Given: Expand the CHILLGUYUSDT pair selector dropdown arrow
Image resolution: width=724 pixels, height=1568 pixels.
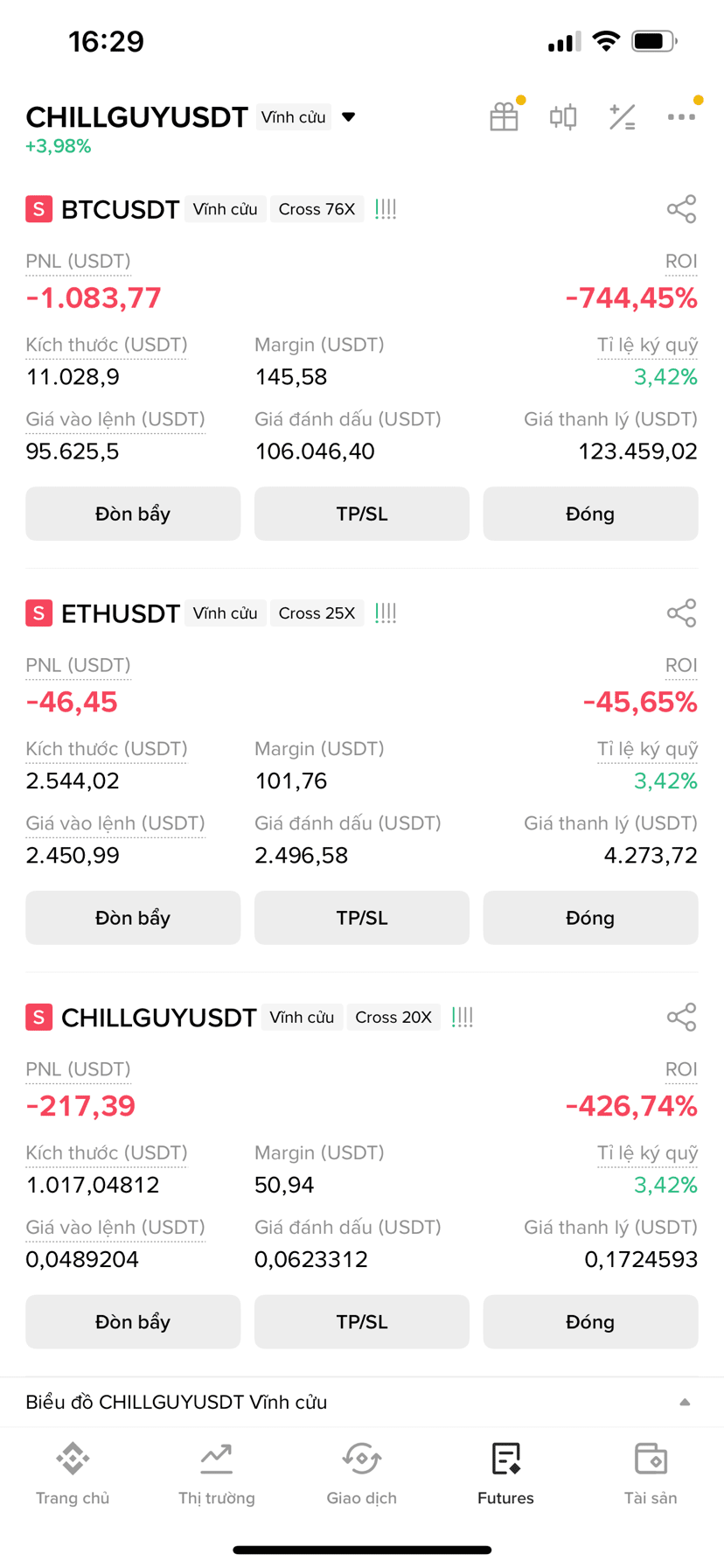Looking at the screenshot, I should click(349, 117).
